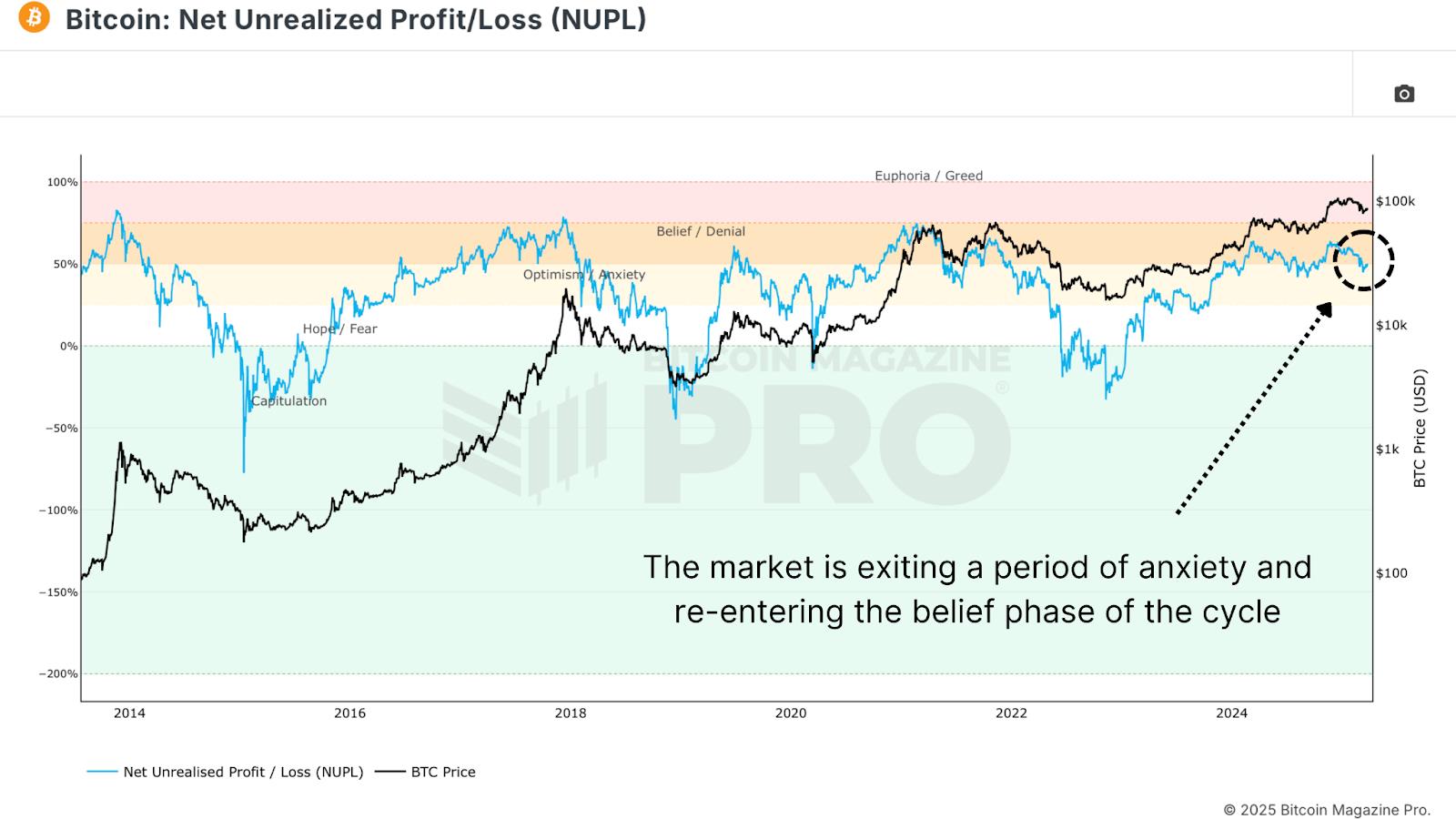Click the Hope / Fear zone label
This screenshot has height=819, width=1456.
339,329
